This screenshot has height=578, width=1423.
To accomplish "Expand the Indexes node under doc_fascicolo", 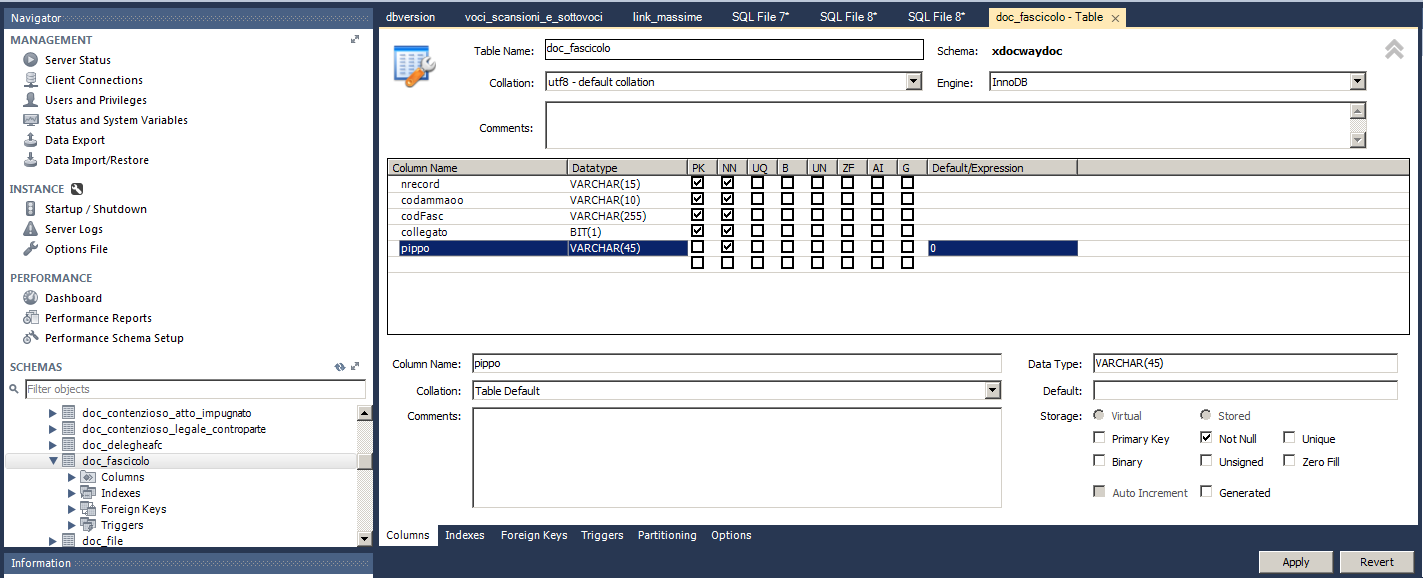I will (x=72, y=493).
